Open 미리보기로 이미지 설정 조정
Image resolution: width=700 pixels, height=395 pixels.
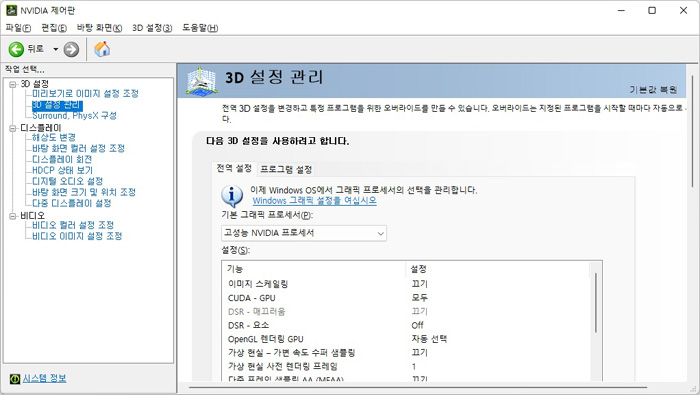[85, 94]
